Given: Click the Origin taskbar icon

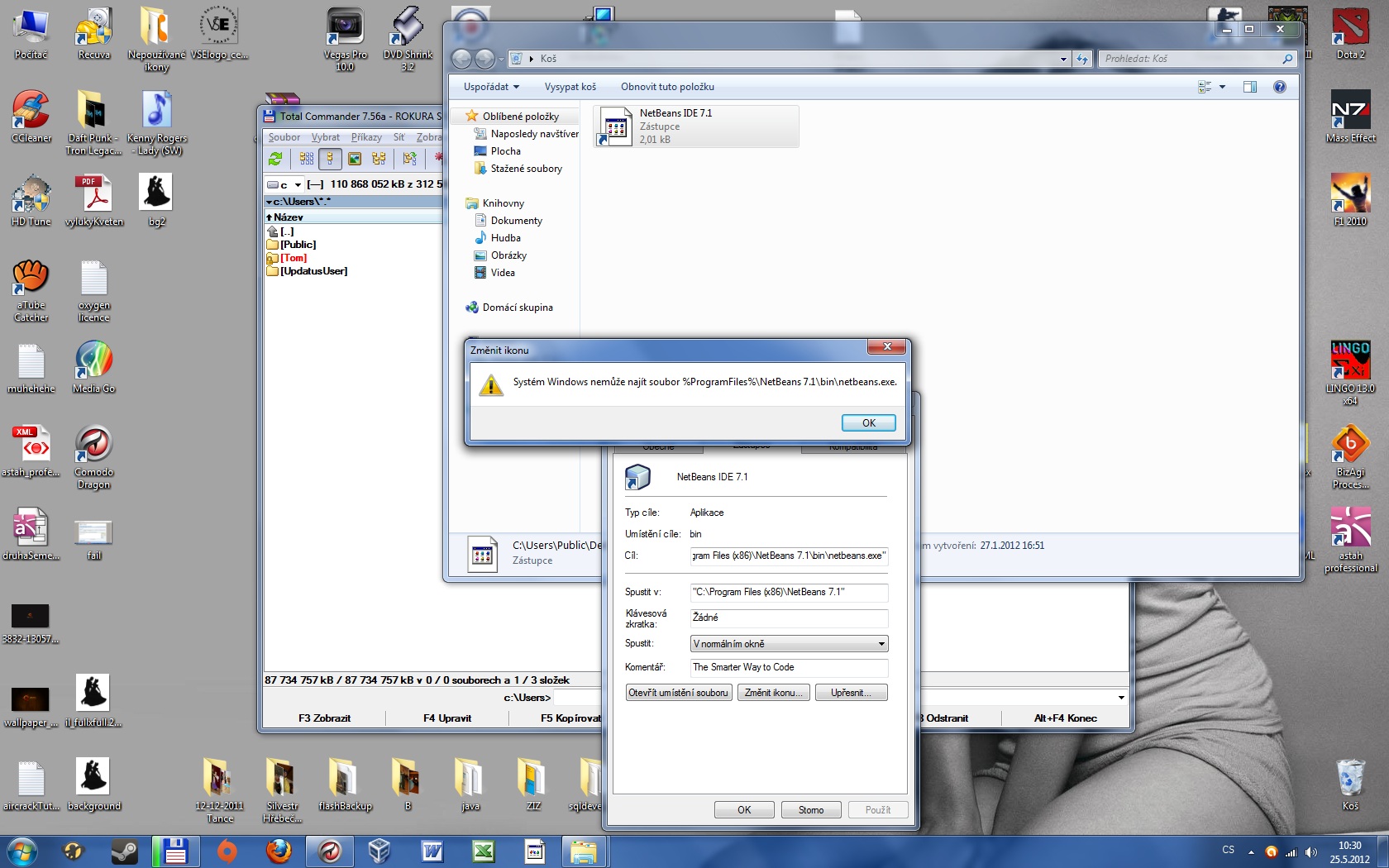Looking at the screenshot, I should [x=227, y=851].
